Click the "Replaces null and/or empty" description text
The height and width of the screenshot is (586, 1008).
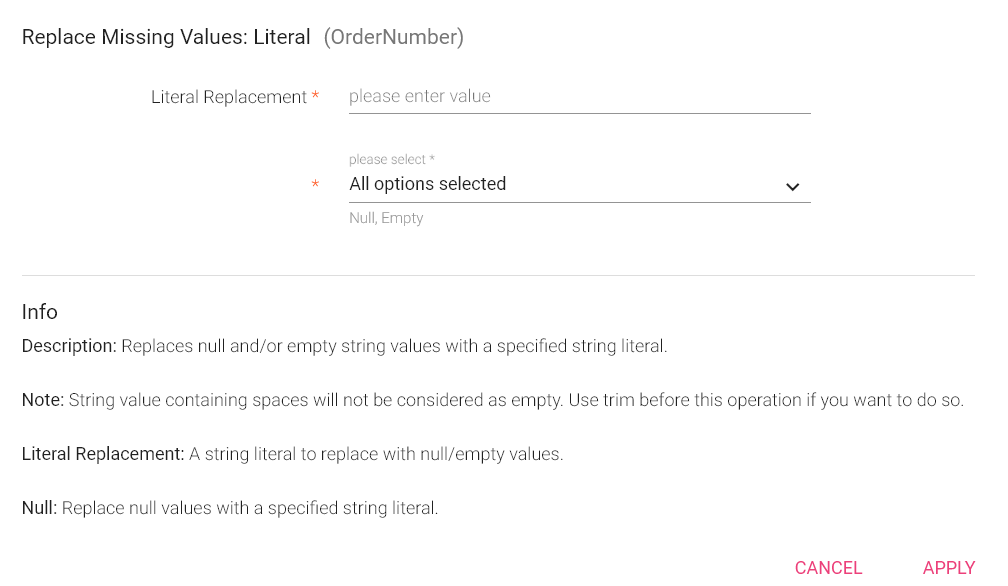point(394,346)
